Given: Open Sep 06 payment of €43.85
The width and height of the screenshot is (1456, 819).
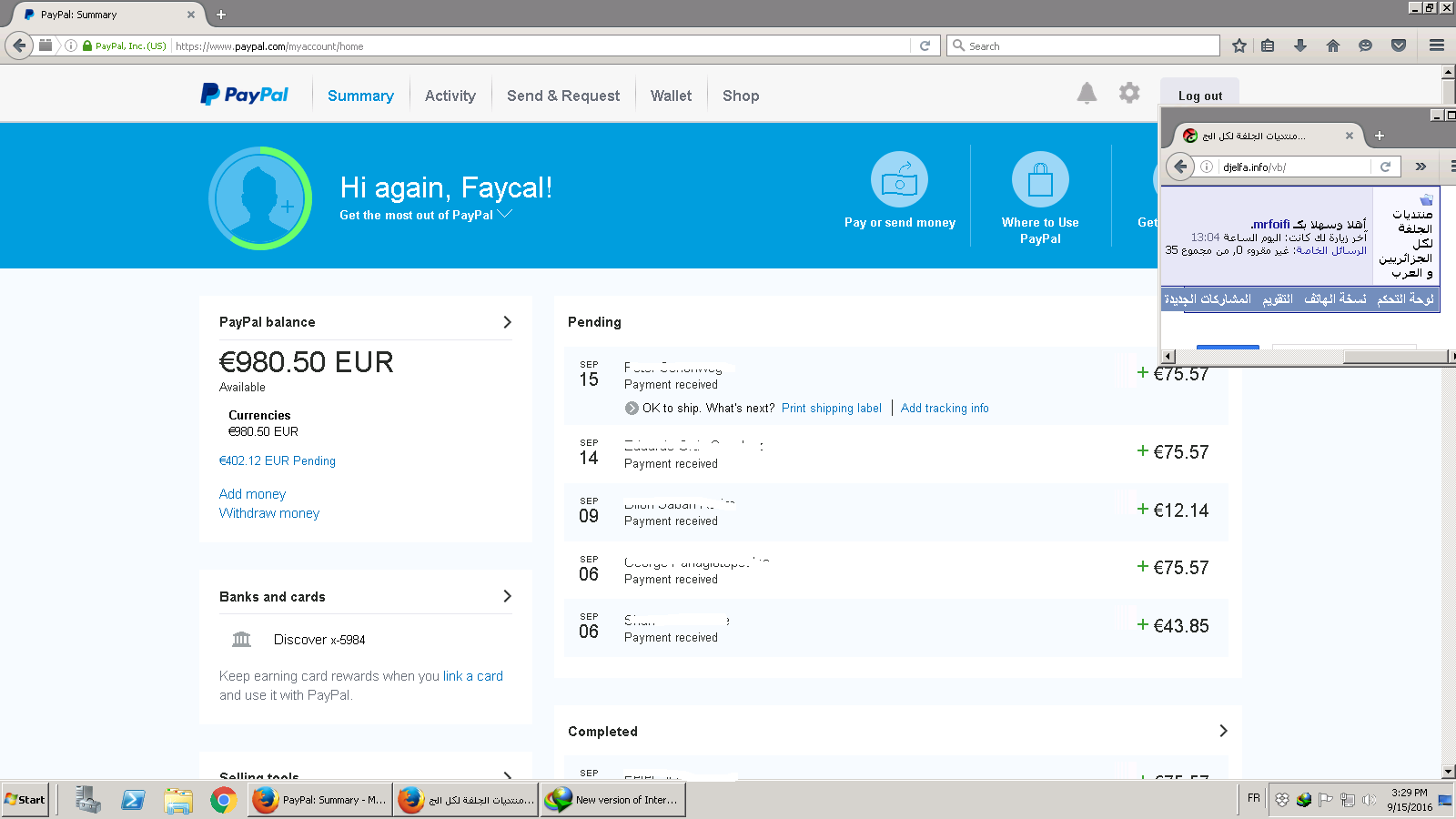Looking at the screenshot, I should [896, 626].
